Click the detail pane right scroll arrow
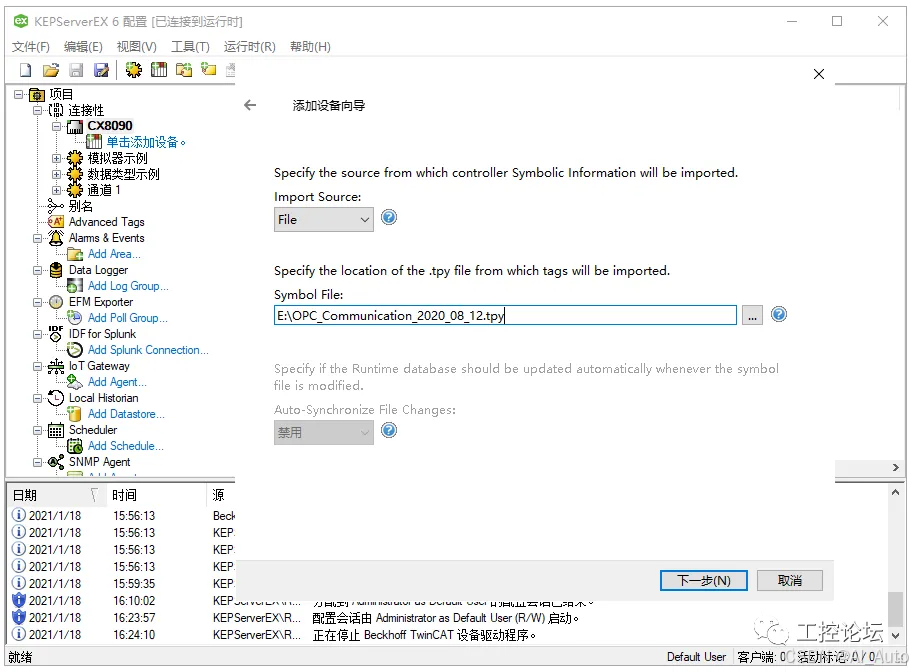 tap(896, 468)
